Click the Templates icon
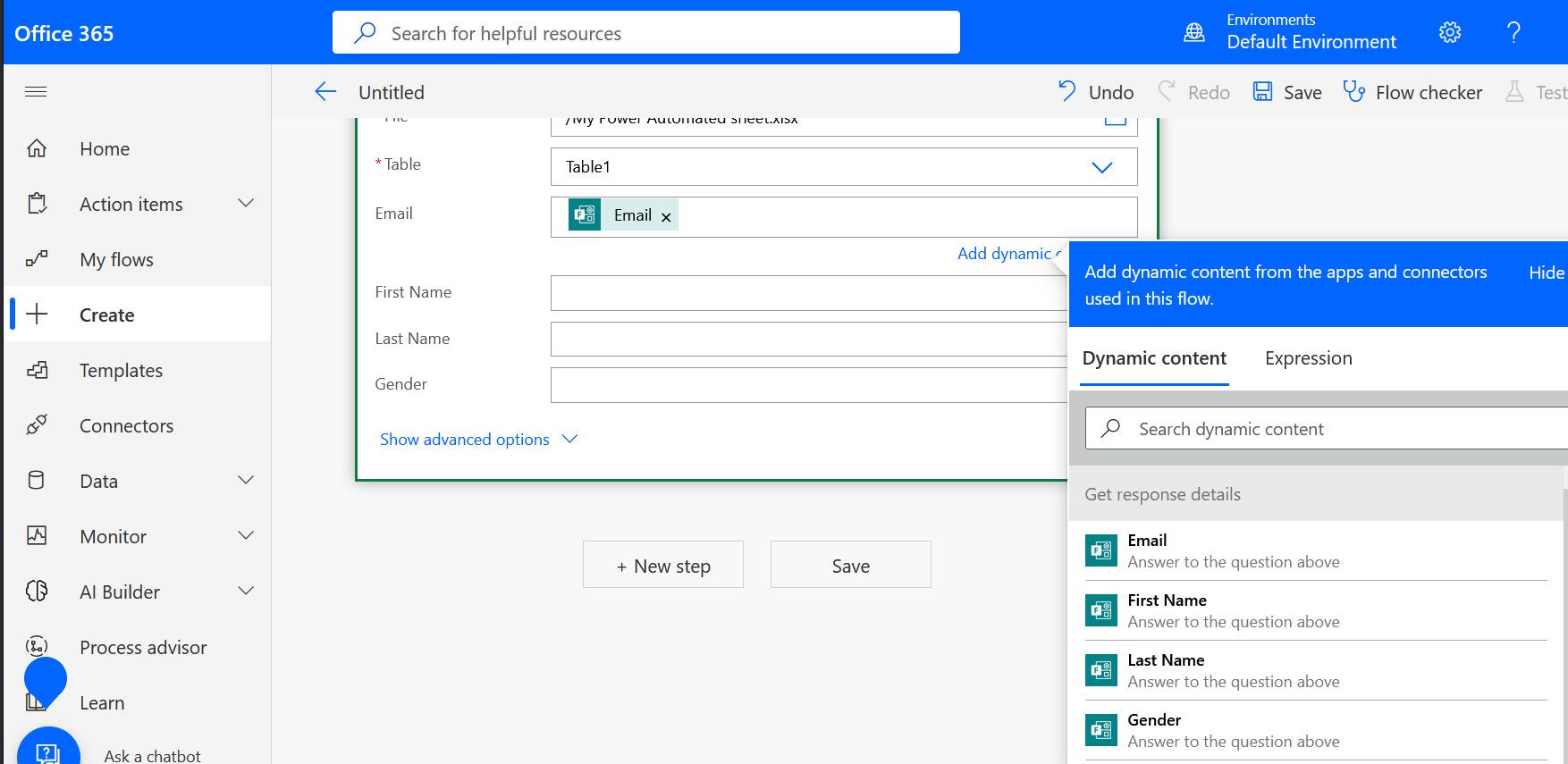Image resolution: width=1568 pixels, height=764 pixels. tap(37, 370)
